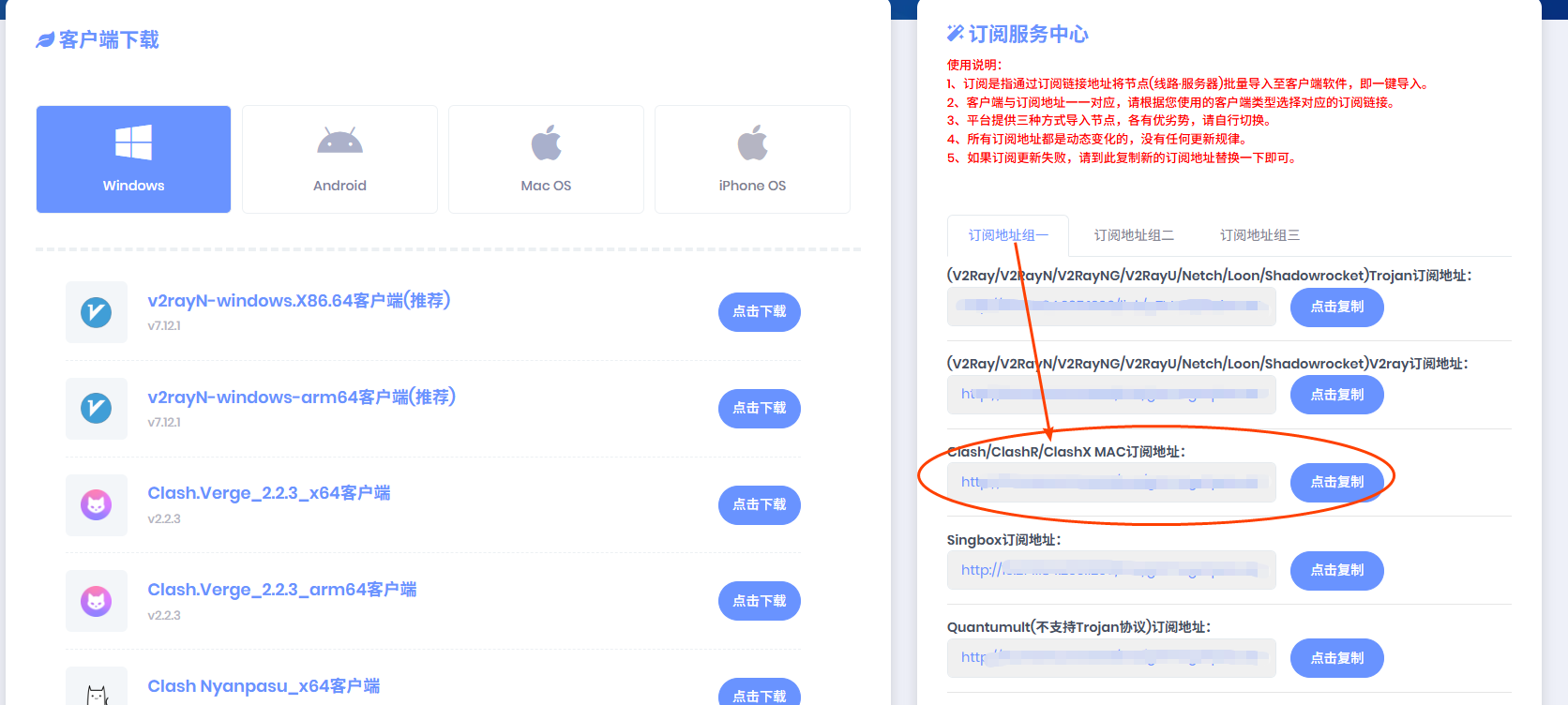1568x705 pixels.
Task: Click the Windows logo icon
Action: (x=133, y=143)
